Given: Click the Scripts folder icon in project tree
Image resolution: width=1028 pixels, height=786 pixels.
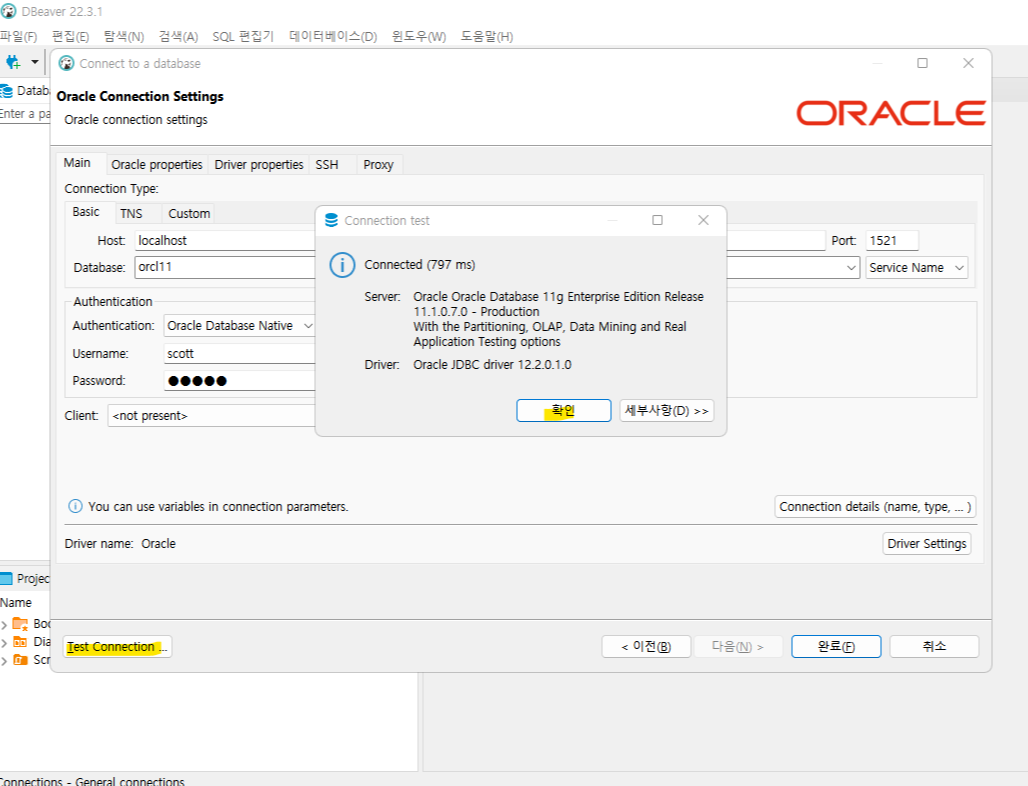Looking at the screenshot, I should 20,659.
